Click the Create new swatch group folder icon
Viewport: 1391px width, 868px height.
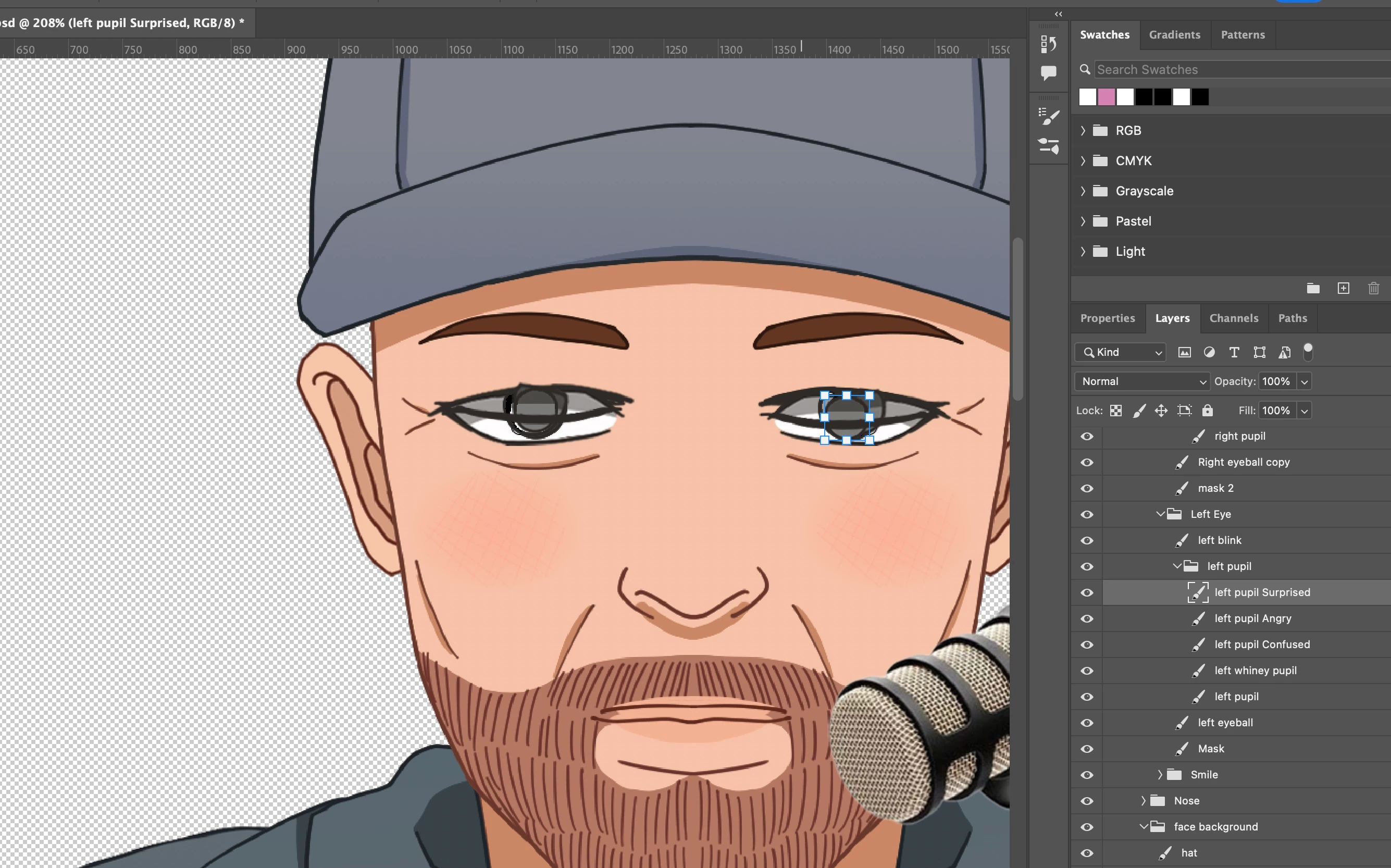[1313, 288]
